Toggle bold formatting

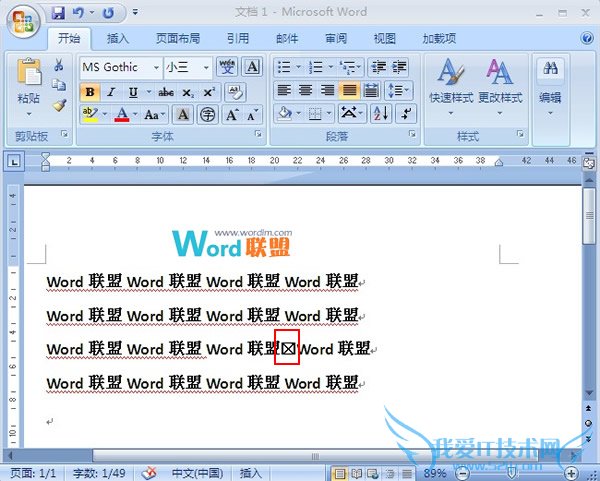pyautogui.click(x=90, y=92)
